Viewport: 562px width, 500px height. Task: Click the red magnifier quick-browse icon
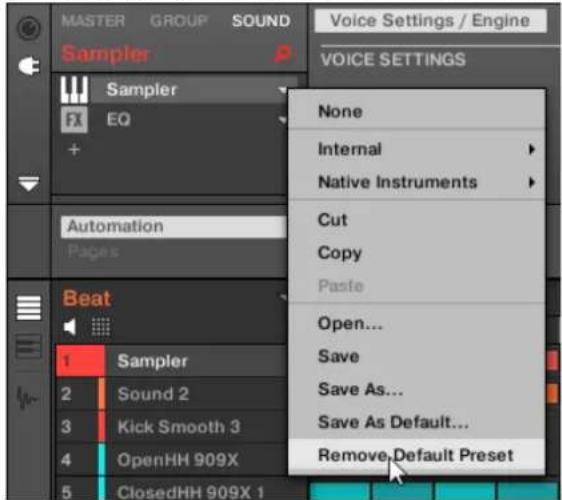click(x=282, y=54)
